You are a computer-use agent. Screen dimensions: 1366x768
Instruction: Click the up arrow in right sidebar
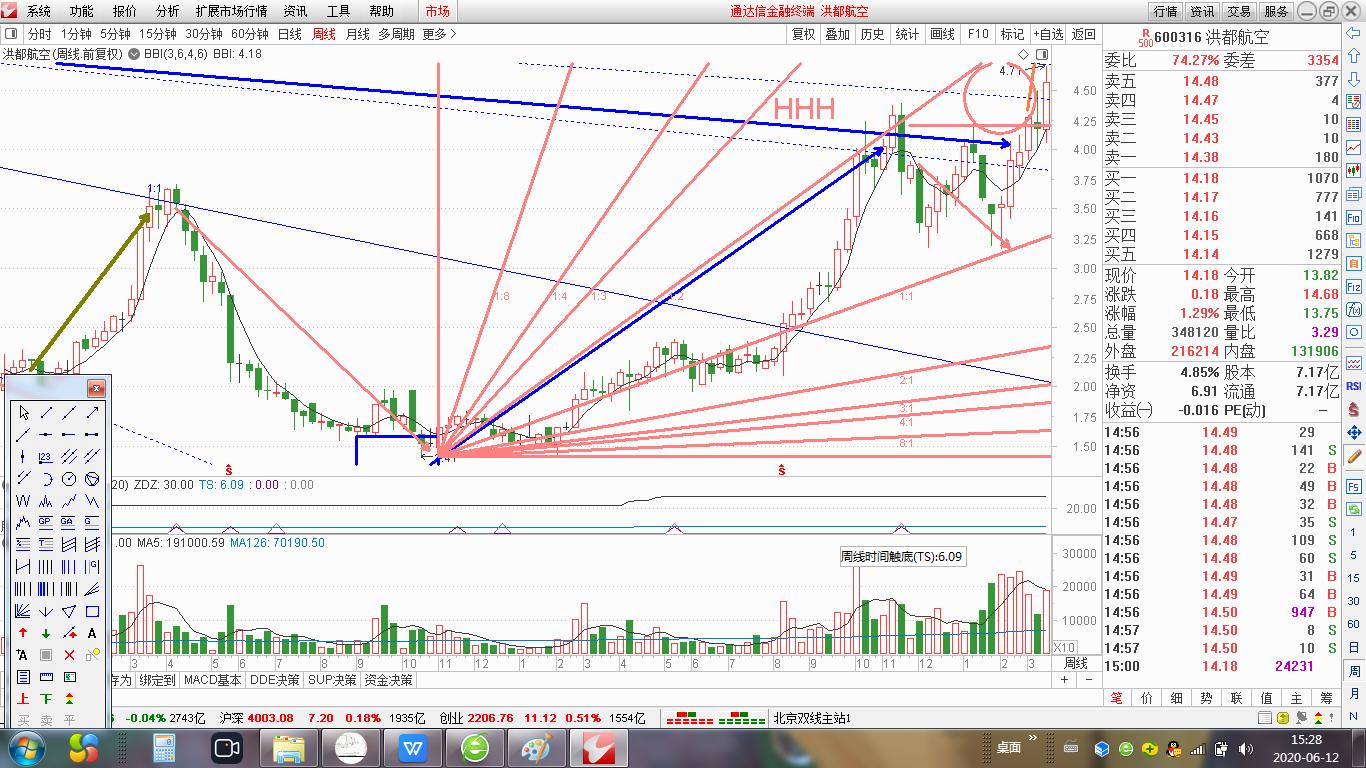coord(1354,57)
